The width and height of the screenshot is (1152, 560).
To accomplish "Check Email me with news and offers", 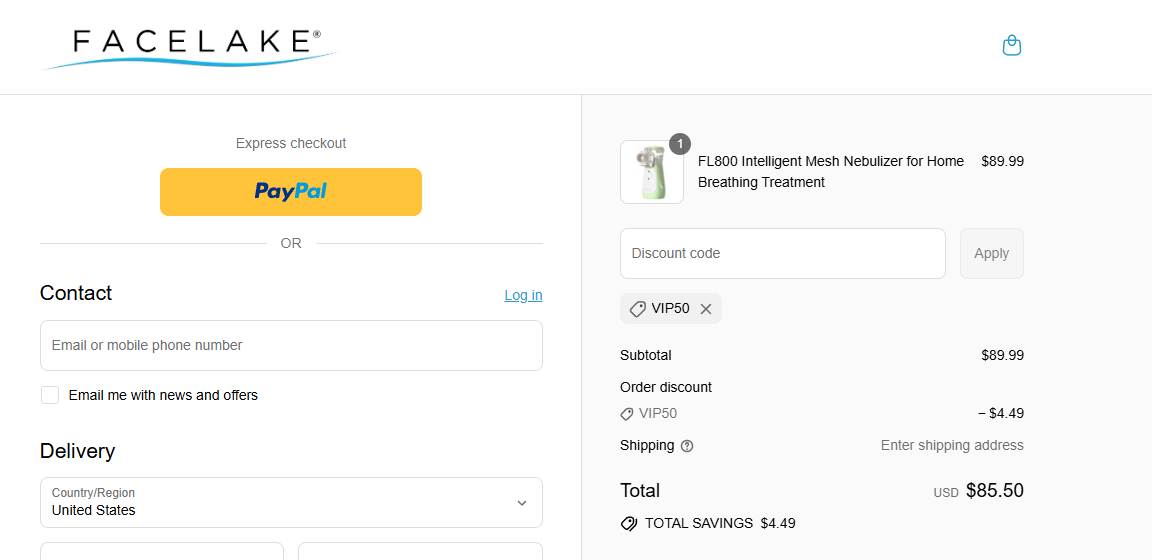I will 50,395.
